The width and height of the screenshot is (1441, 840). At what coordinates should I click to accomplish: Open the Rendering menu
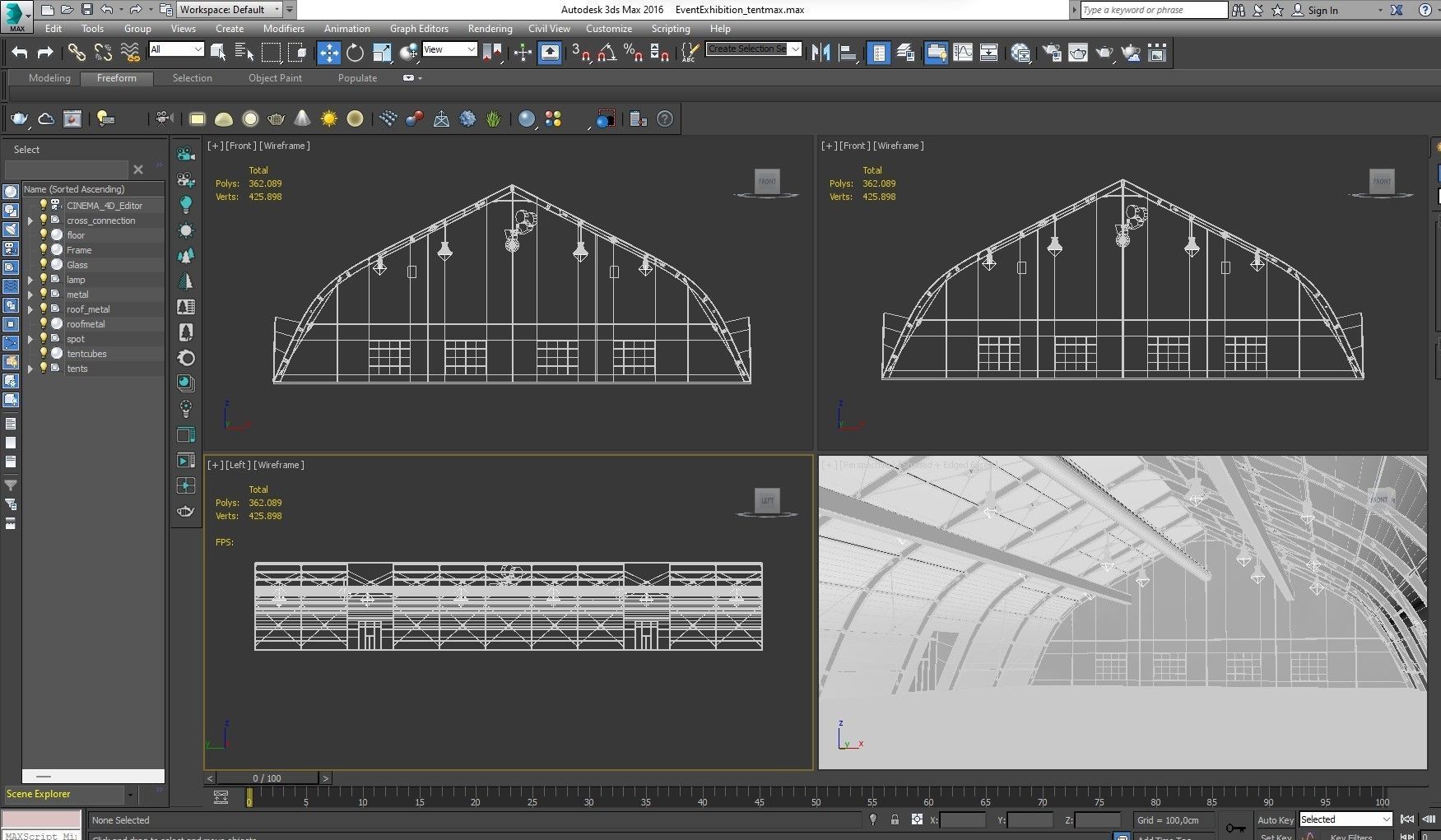pos(490,29)
